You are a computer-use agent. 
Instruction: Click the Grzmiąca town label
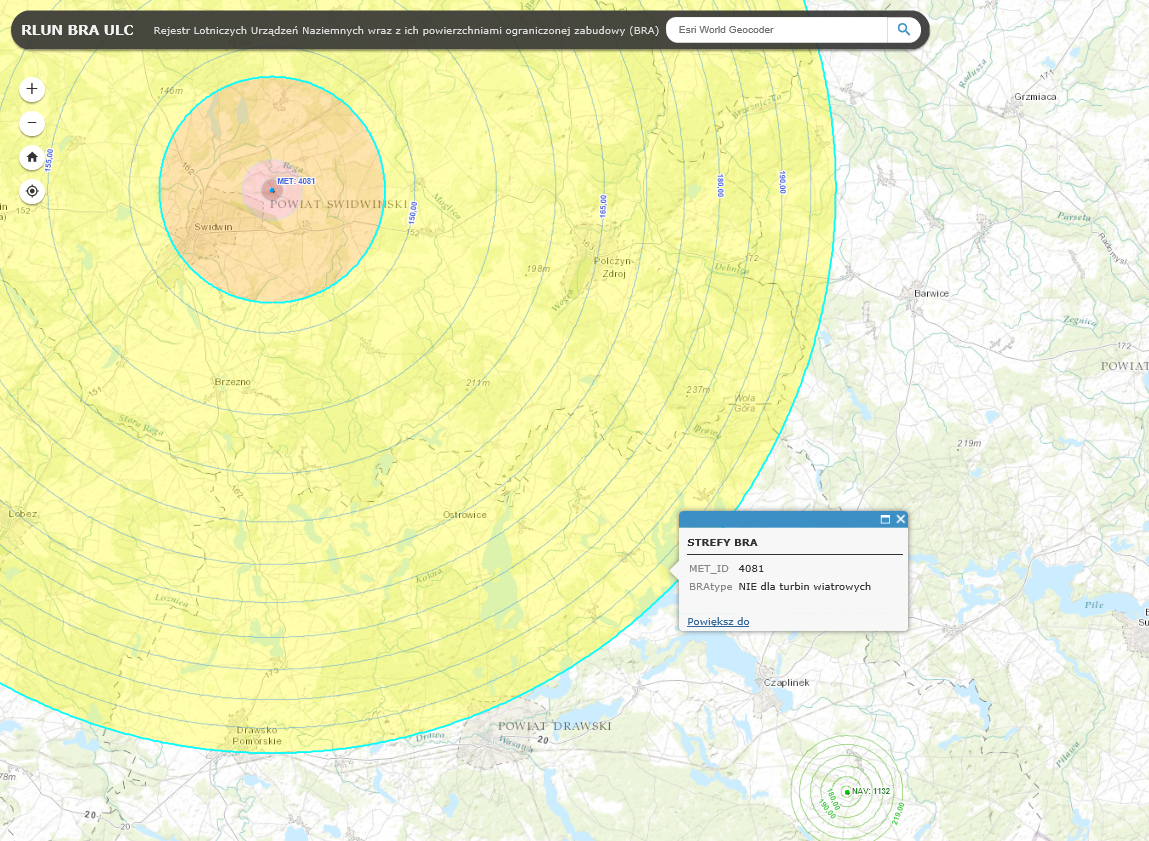pos(1035,97)
